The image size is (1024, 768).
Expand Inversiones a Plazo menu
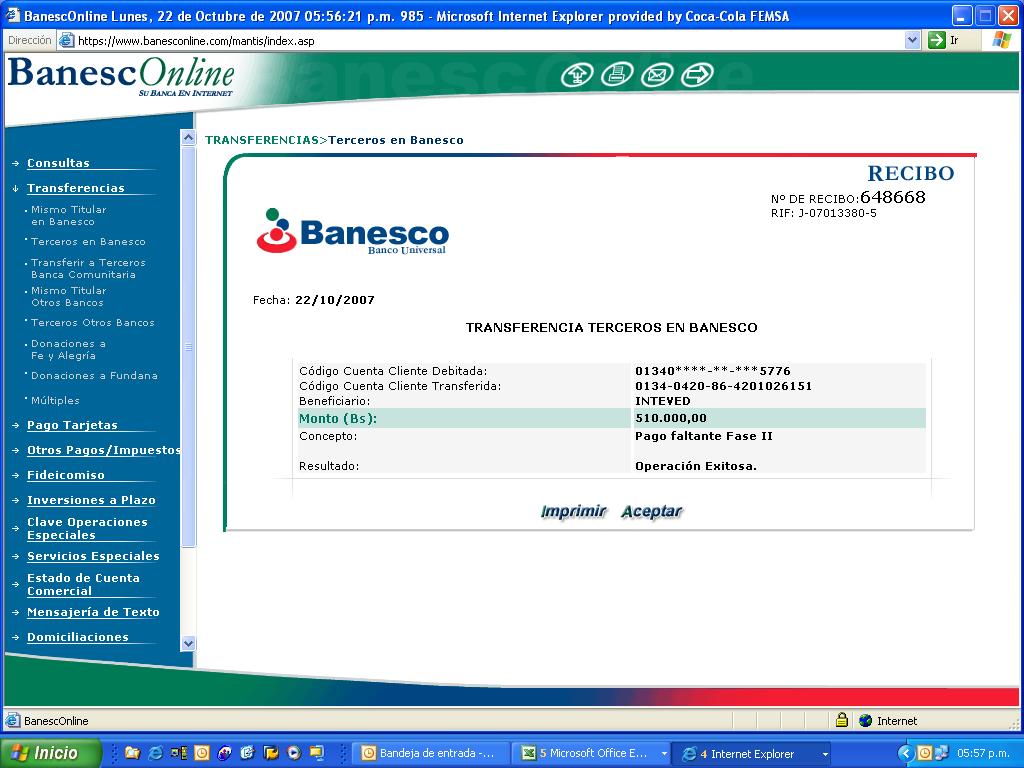(x=91, y=500)
